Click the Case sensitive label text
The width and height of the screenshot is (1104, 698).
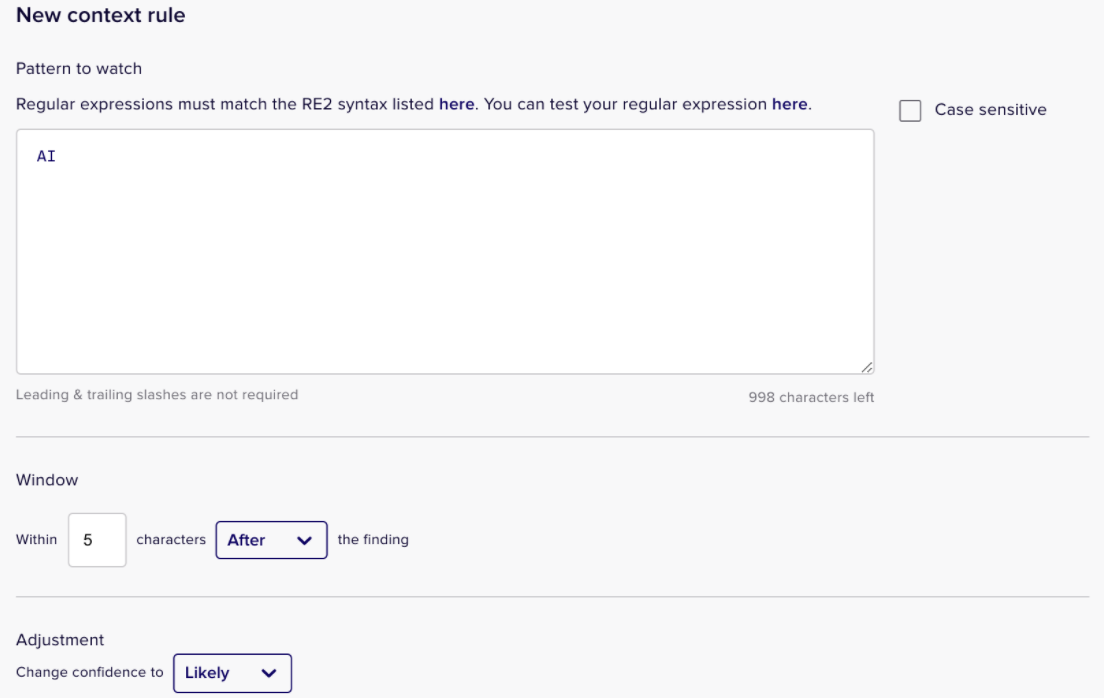point(990,110)
